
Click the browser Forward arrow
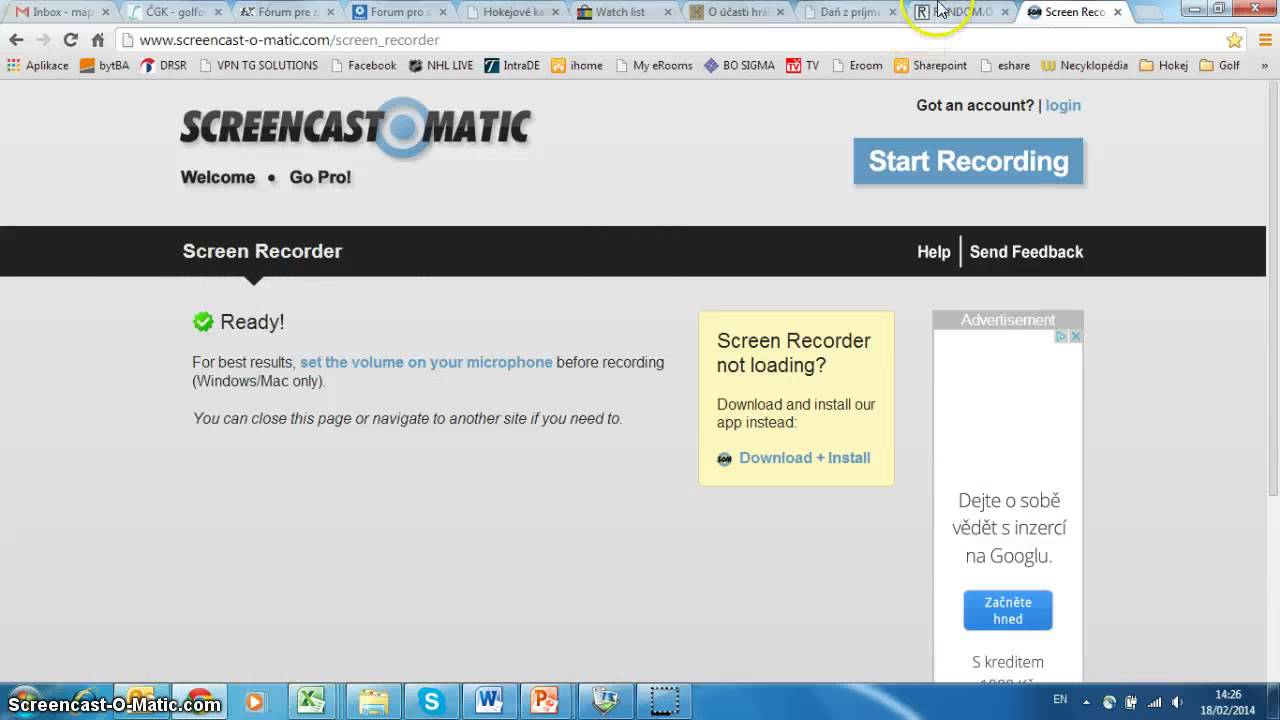pos(43,40)
